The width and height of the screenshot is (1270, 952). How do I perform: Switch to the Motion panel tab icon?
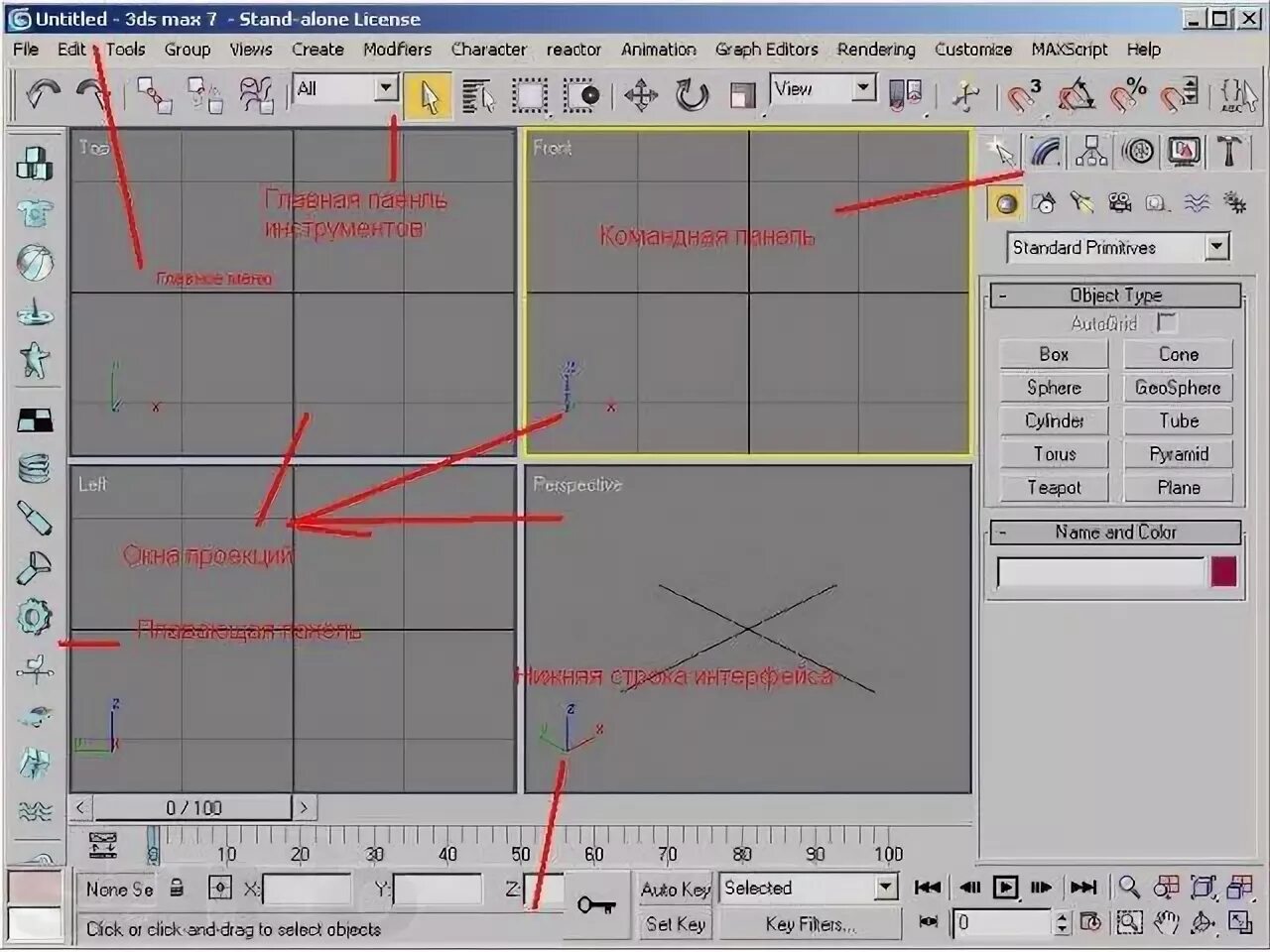tap(1139, 151)
